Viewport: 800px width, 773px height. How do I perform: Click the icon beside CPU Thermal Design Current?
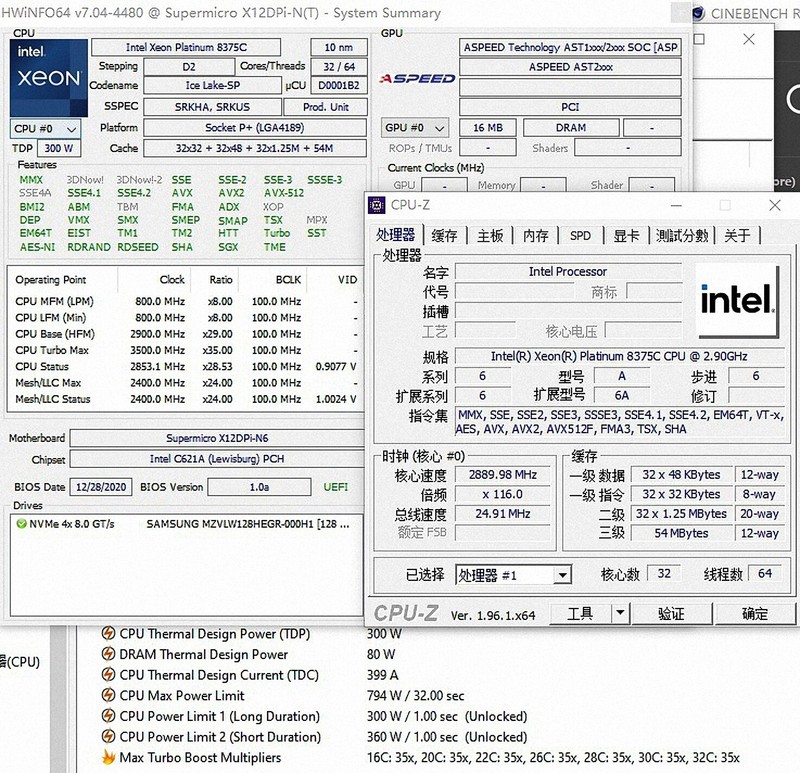click(x=108, y=675)
